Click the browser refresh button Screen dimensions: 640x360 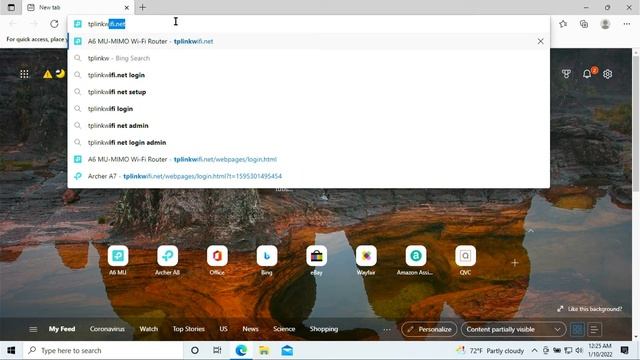click(54, 24)
